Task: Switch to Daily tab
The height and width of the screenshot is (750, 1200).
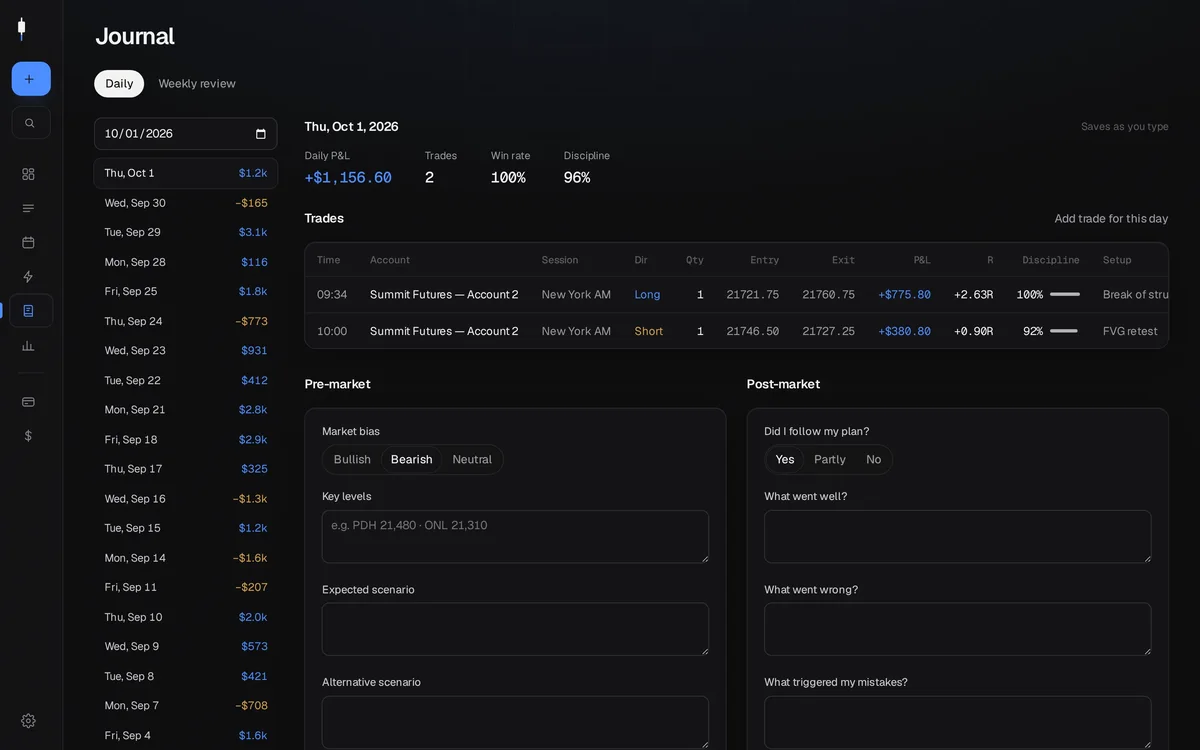Action: pyautogui.click(x=119, y=84)
